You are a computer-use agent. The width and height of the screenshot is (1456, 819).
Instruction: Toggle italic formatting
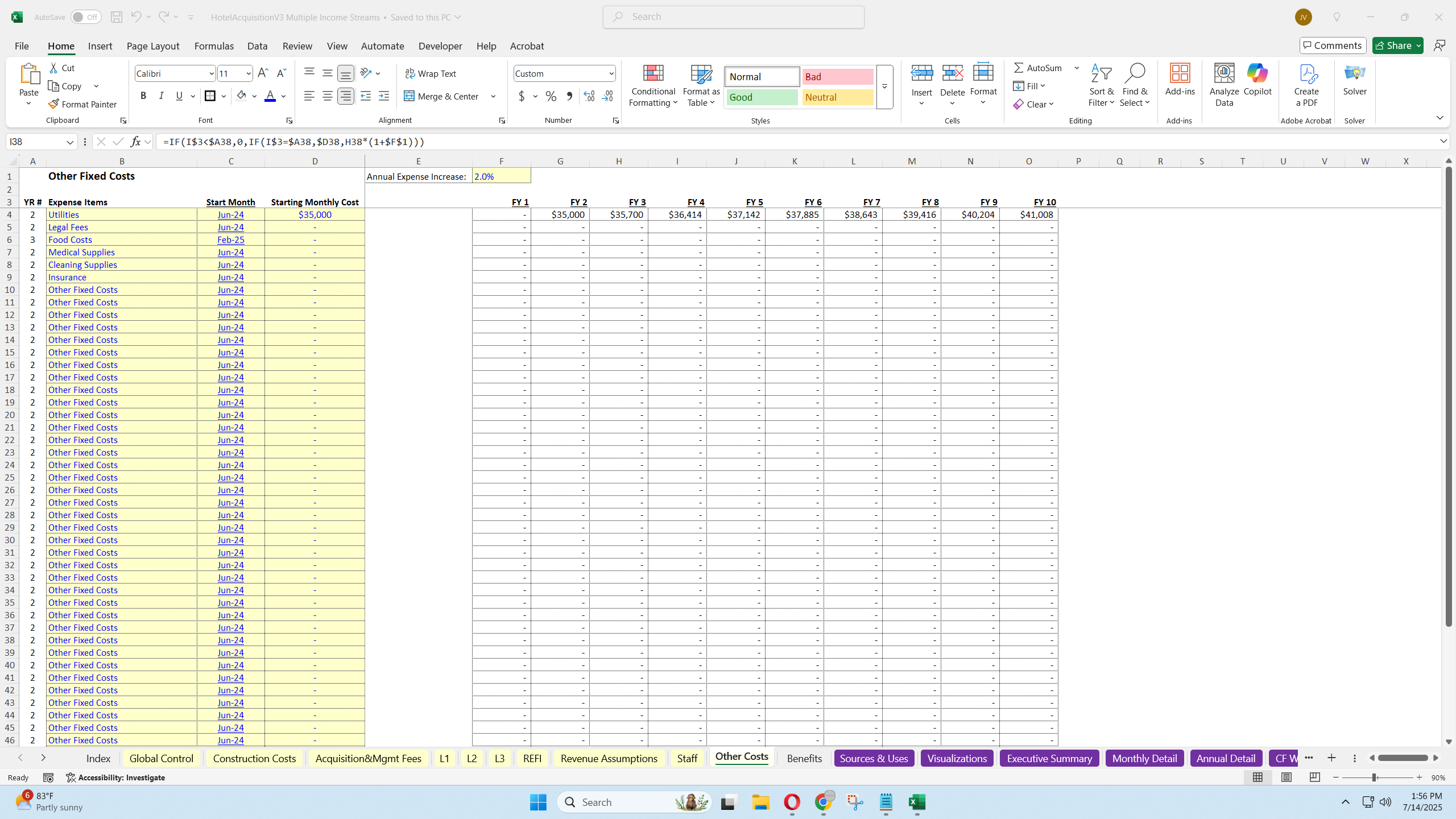click(162, 96)
